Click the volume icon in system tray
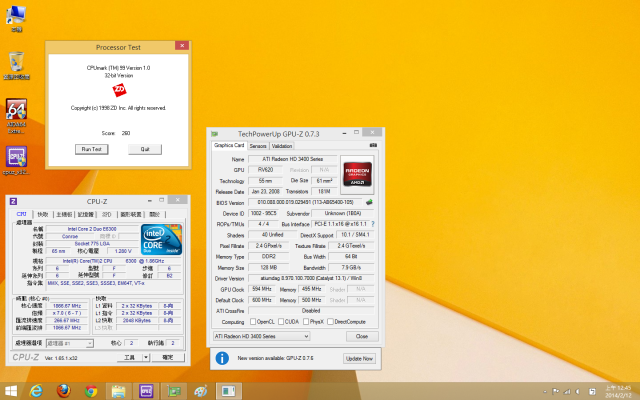Screen dimensions: 640x400 point(578,391)
